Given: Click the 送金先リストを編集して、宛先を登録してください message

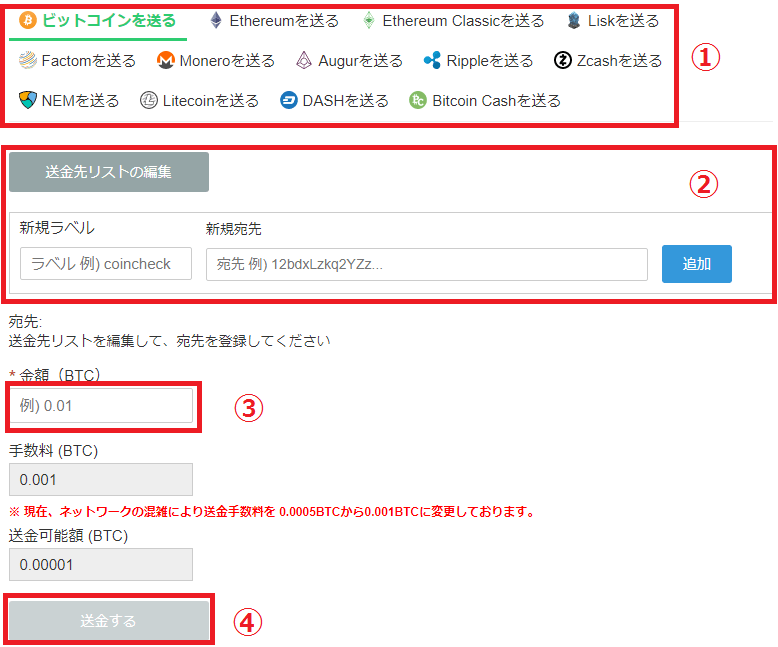Looking at the screenshot, I should pos(169,341).
